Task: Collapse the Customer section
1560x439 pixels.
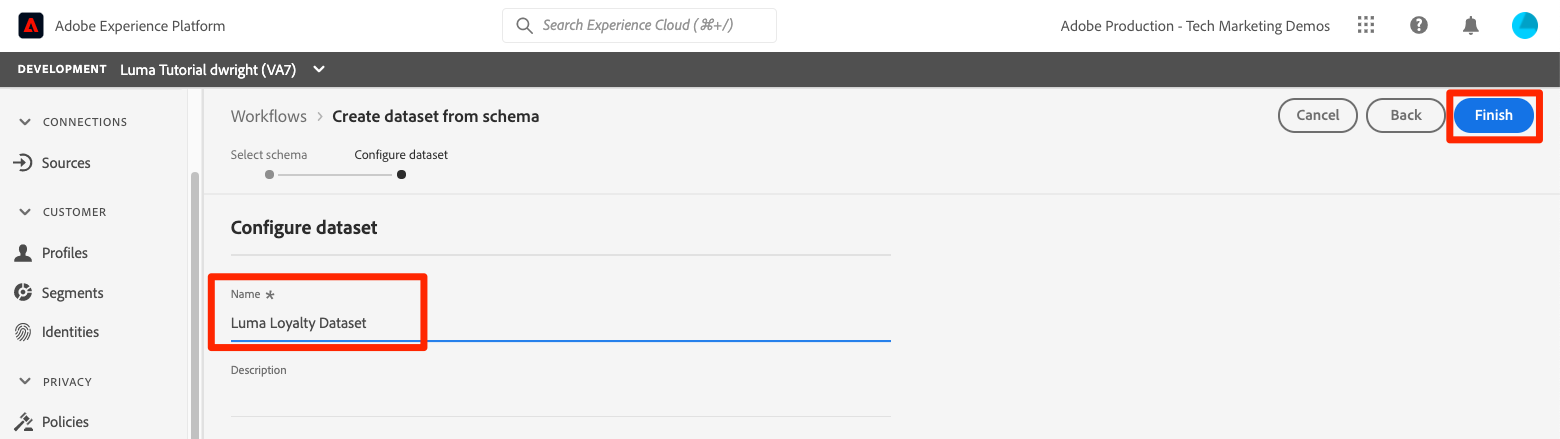Action: point(26,212)
